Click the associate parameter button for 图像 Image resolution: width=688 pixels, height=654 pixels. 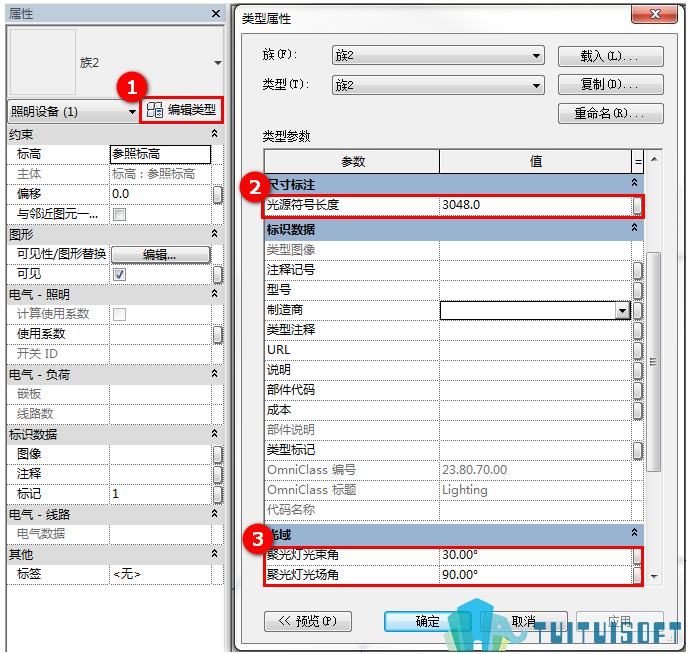pos(218,454)
